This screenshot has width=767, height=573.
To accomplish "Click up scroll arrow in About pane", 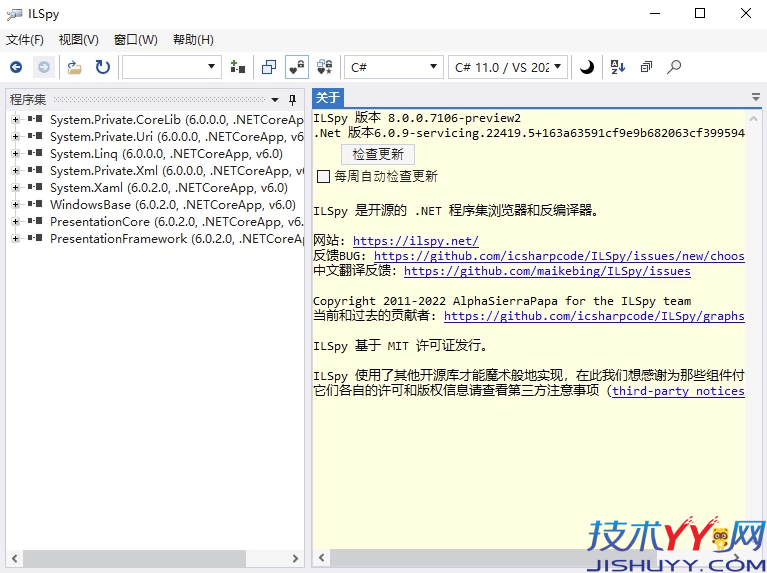I will (753, 118).
